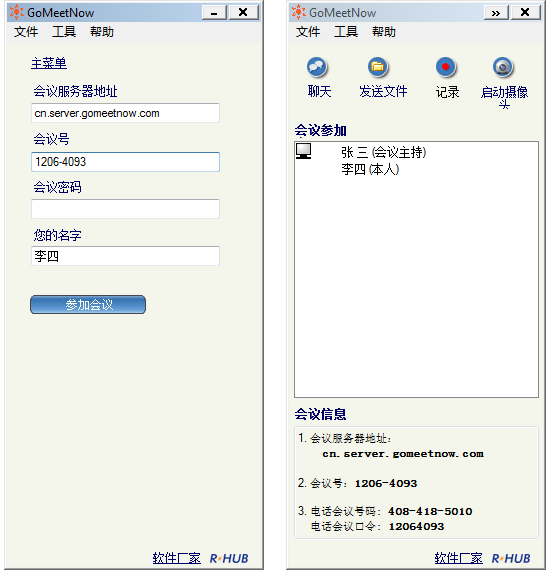This screenshot has width=549, height=572.
Task: Expand the right window with the » button
Action: (496, 13)
